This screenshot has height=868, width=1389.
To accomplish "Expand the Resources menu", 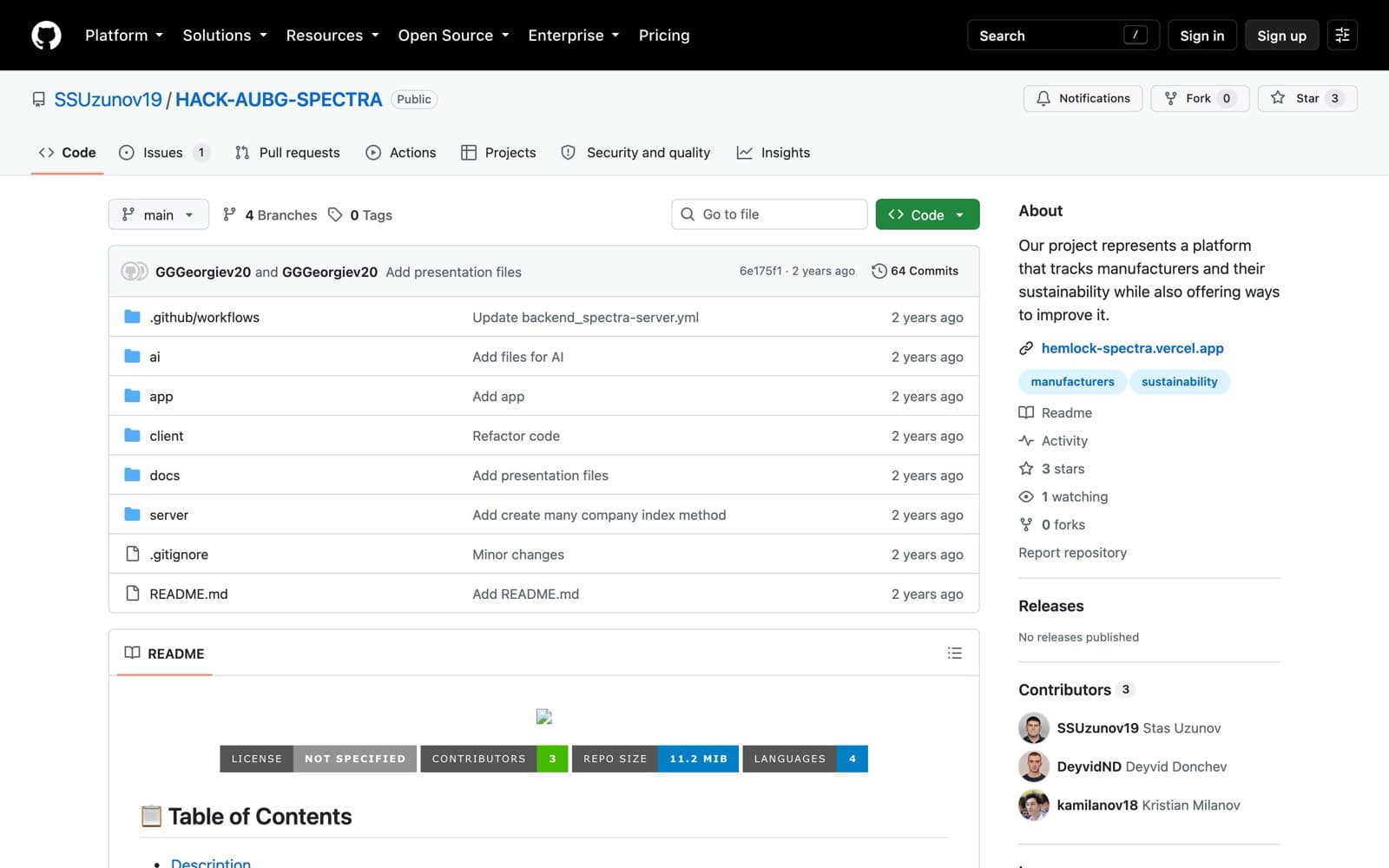I will point(332,36).
